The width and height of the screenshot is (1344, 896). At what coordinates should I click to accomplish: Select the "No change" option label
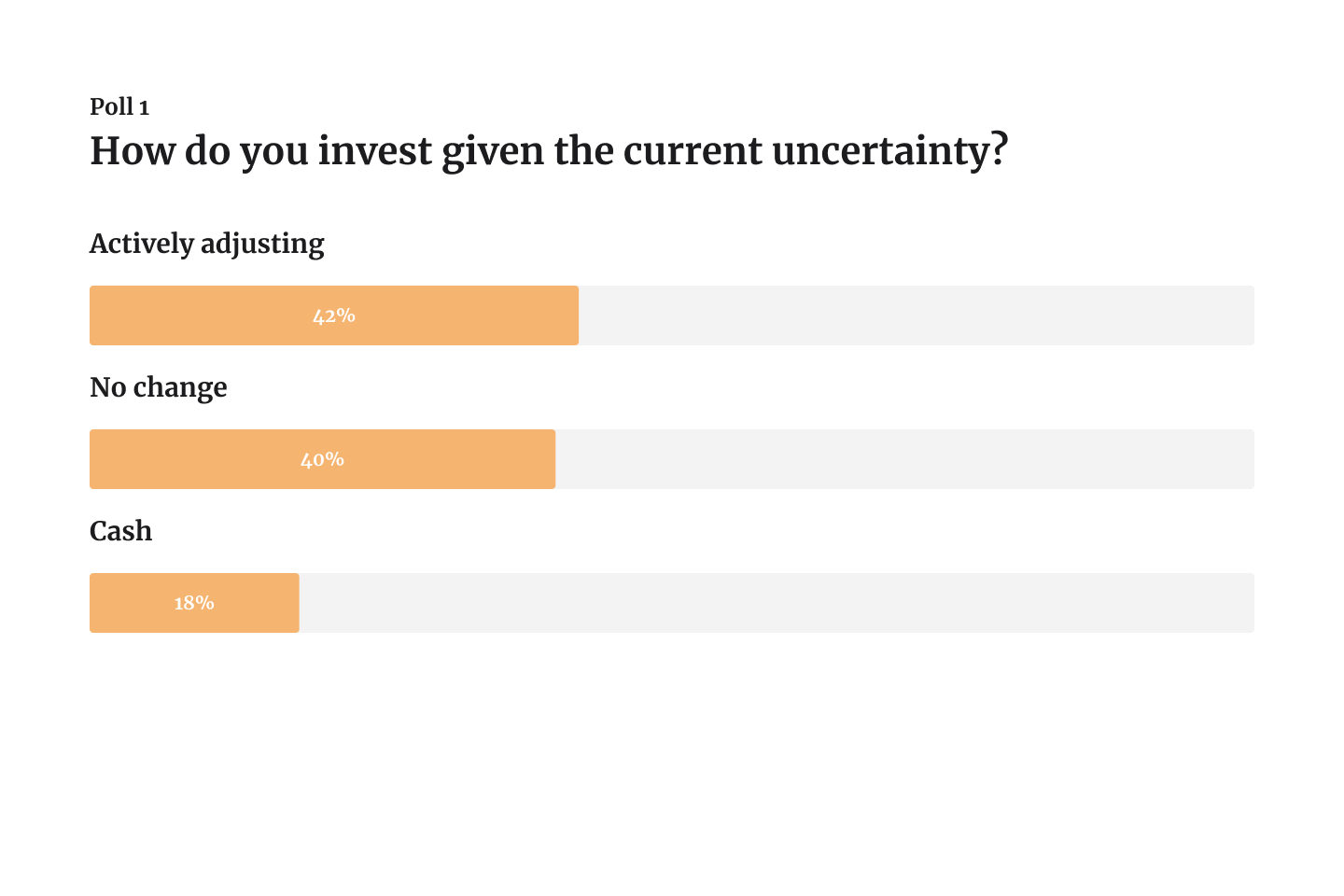[158, 387]
